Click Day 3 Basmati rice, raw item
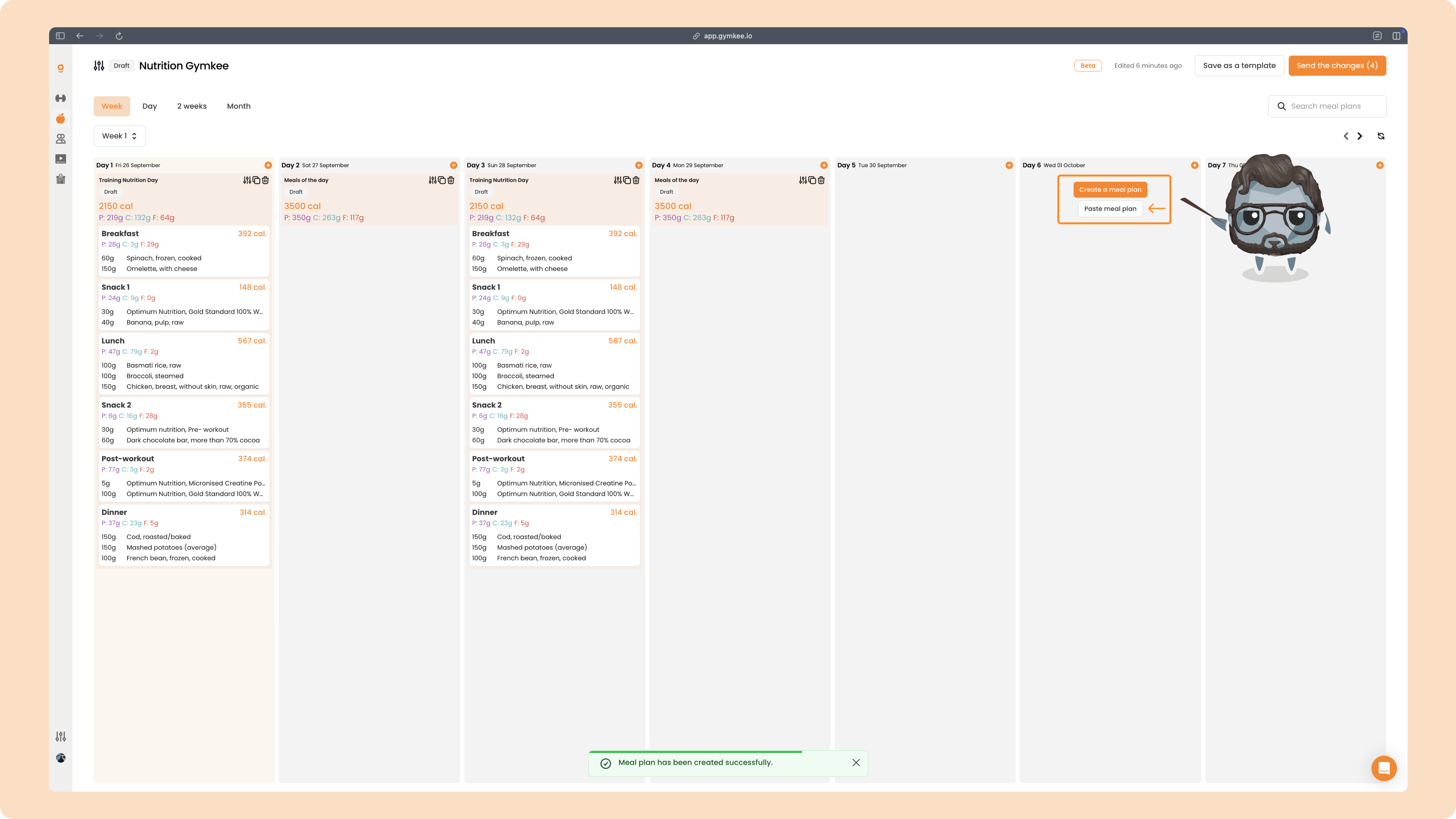 pos(524,365)
